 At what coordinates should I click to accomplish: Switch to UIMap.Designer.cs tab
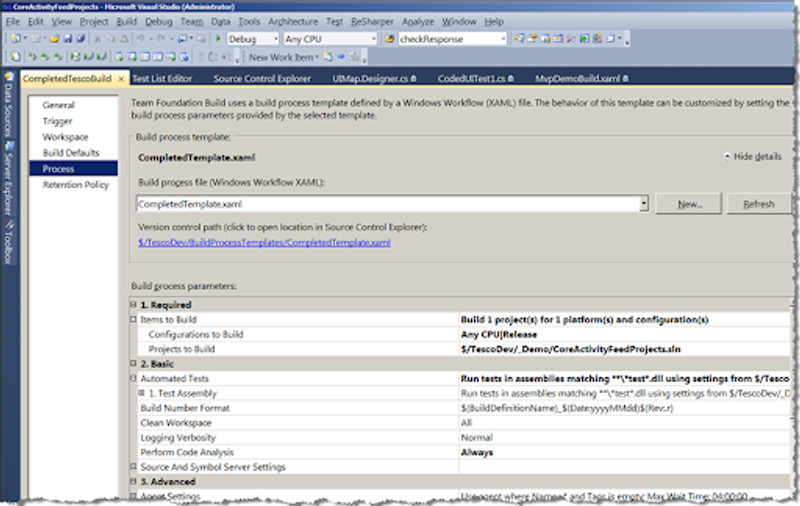374,79
